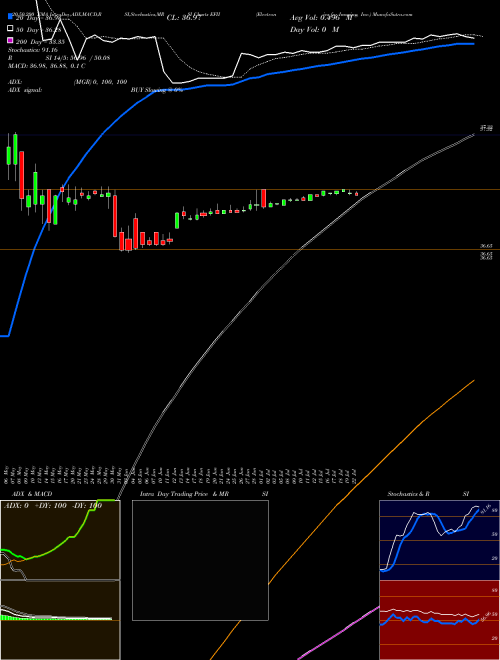The width and height of the screenshot is (500, 660).
Task: Click the navy blue stochastics chart panel
Action: 439,540
